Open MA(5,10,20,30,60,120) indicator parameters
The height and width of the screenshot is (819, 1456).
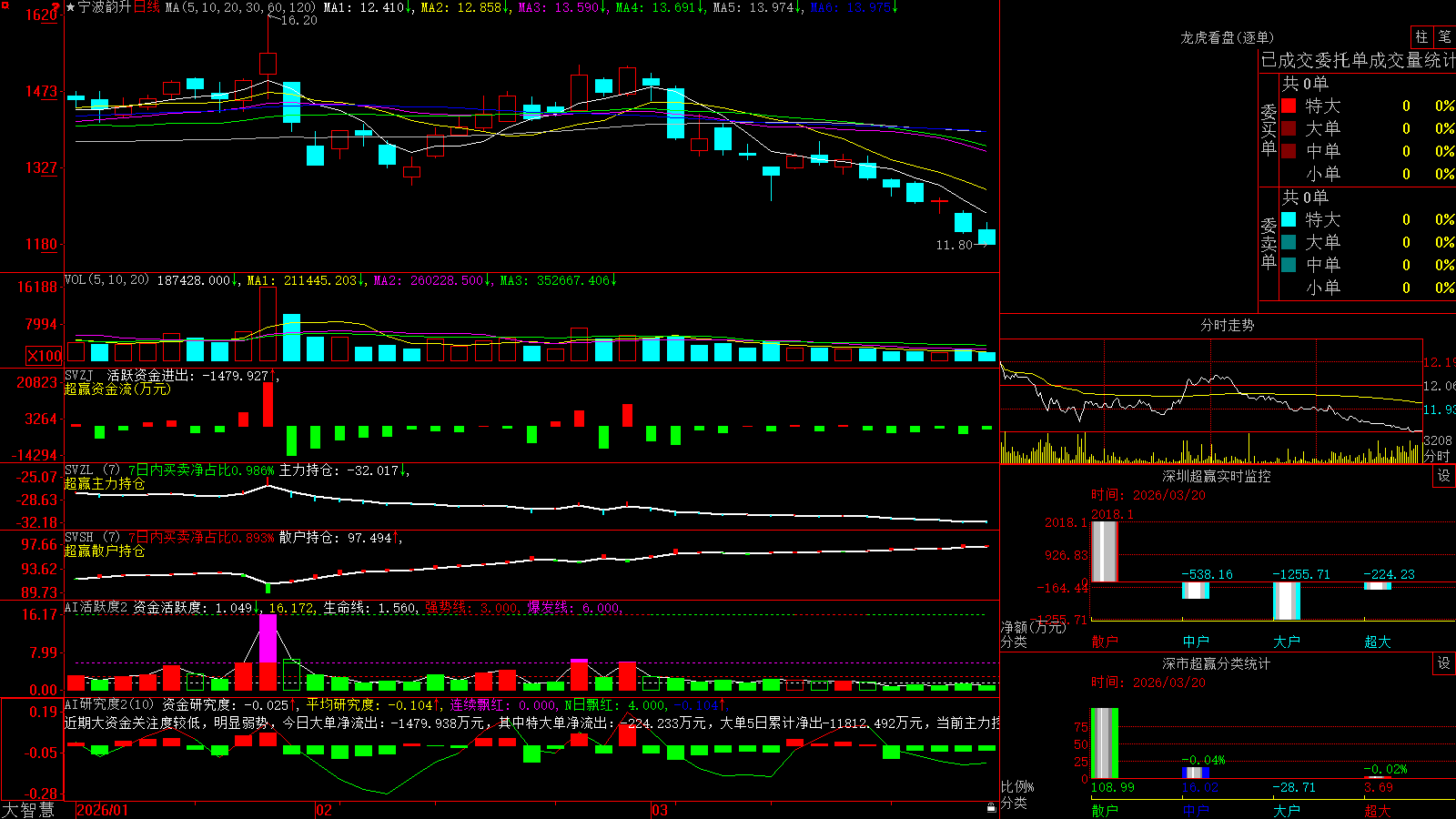(239, 7)
